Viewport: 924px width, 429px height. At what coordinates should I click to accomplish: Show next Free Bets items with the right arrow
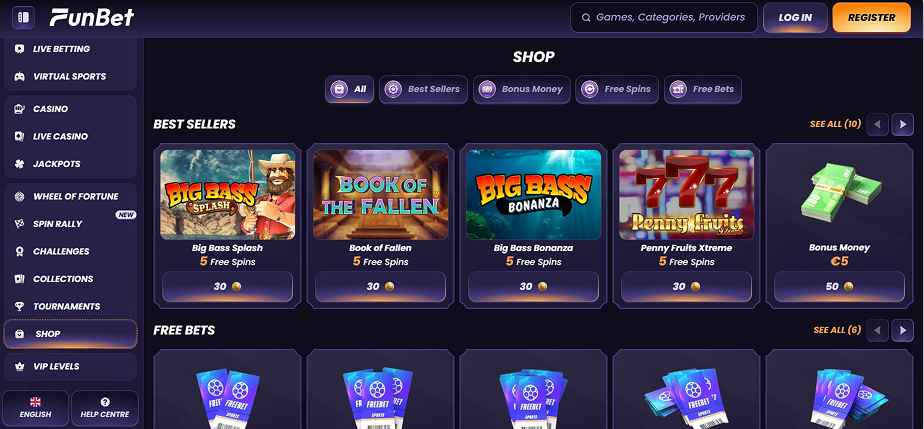click(902, 330)
